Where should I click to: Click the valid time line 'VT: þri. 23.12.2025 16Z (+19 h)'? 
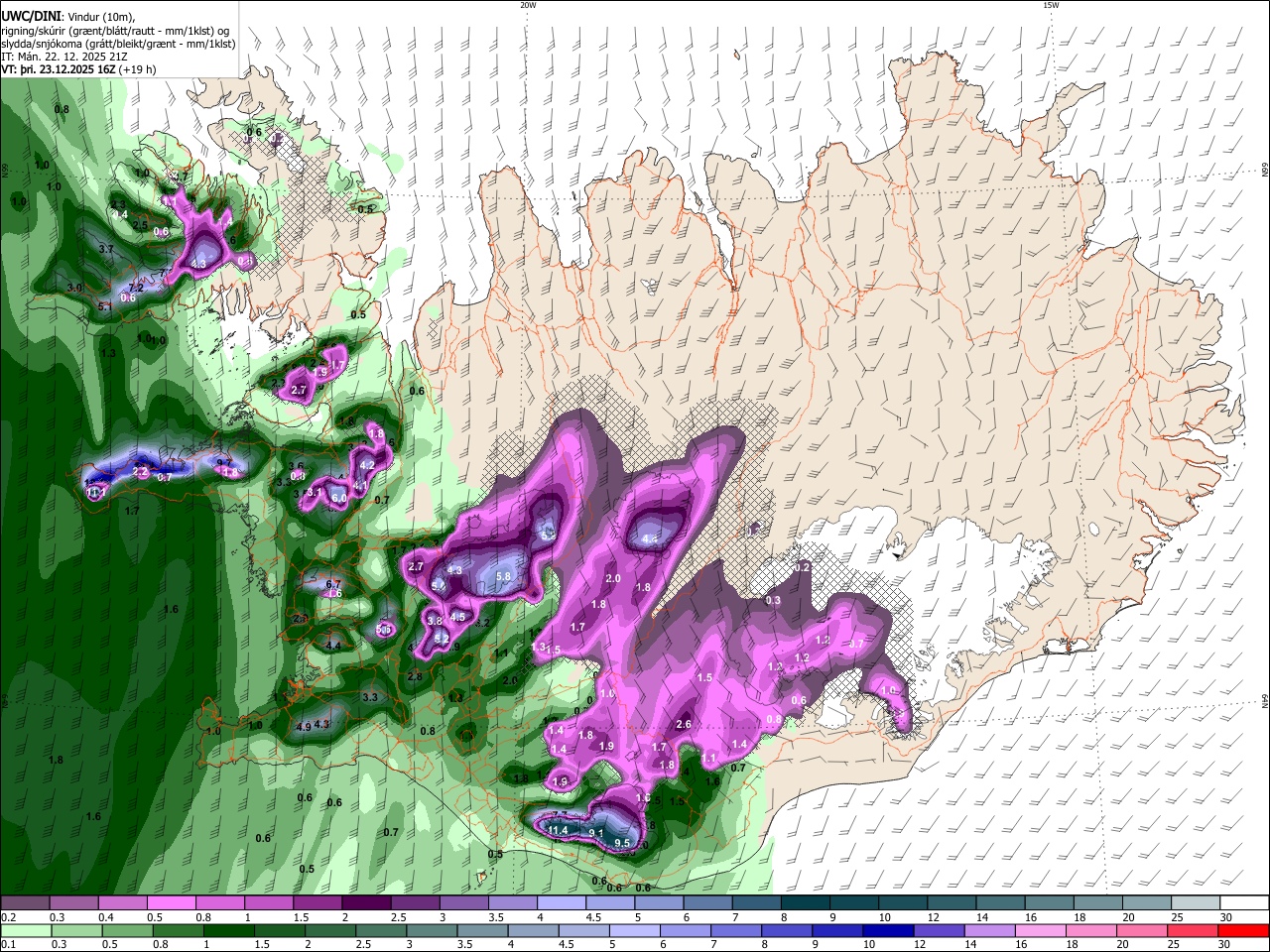point(77,70)
